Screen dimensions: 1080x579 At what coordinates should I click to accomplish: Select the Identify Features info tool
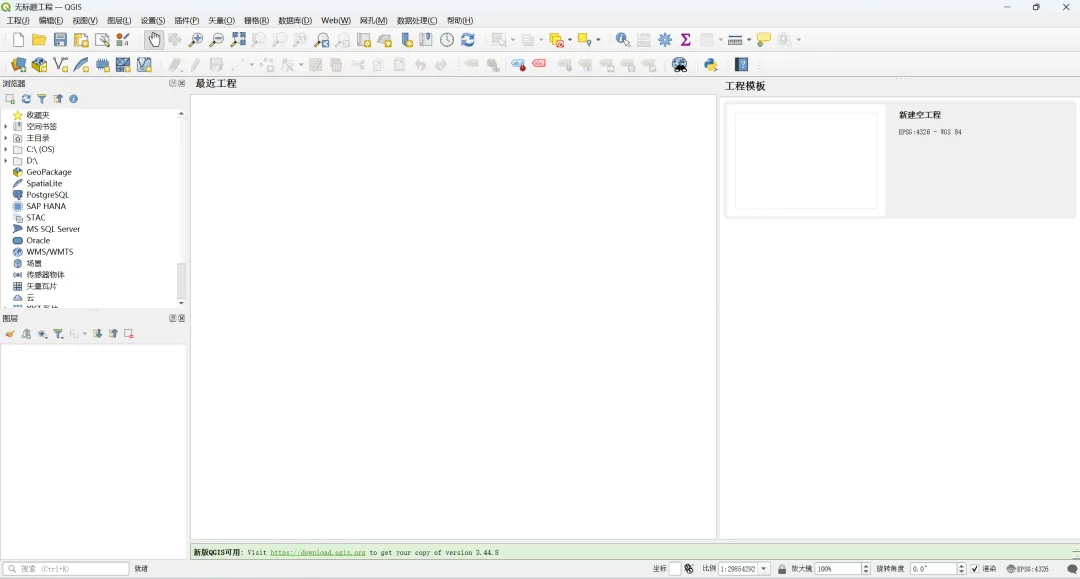click(x=623, y=40)
